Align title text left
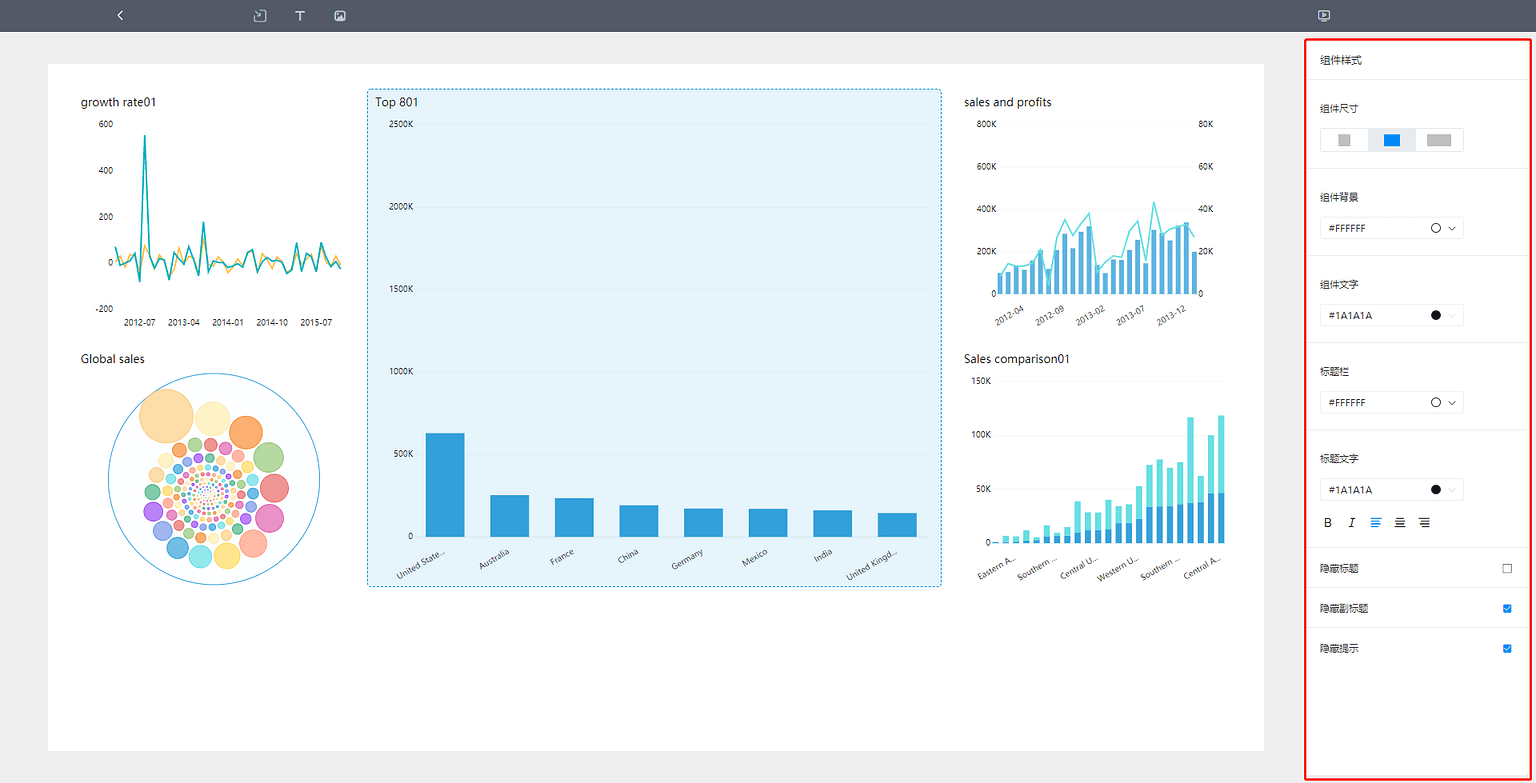The image size is (1536, 783). tap(1376, 522)
